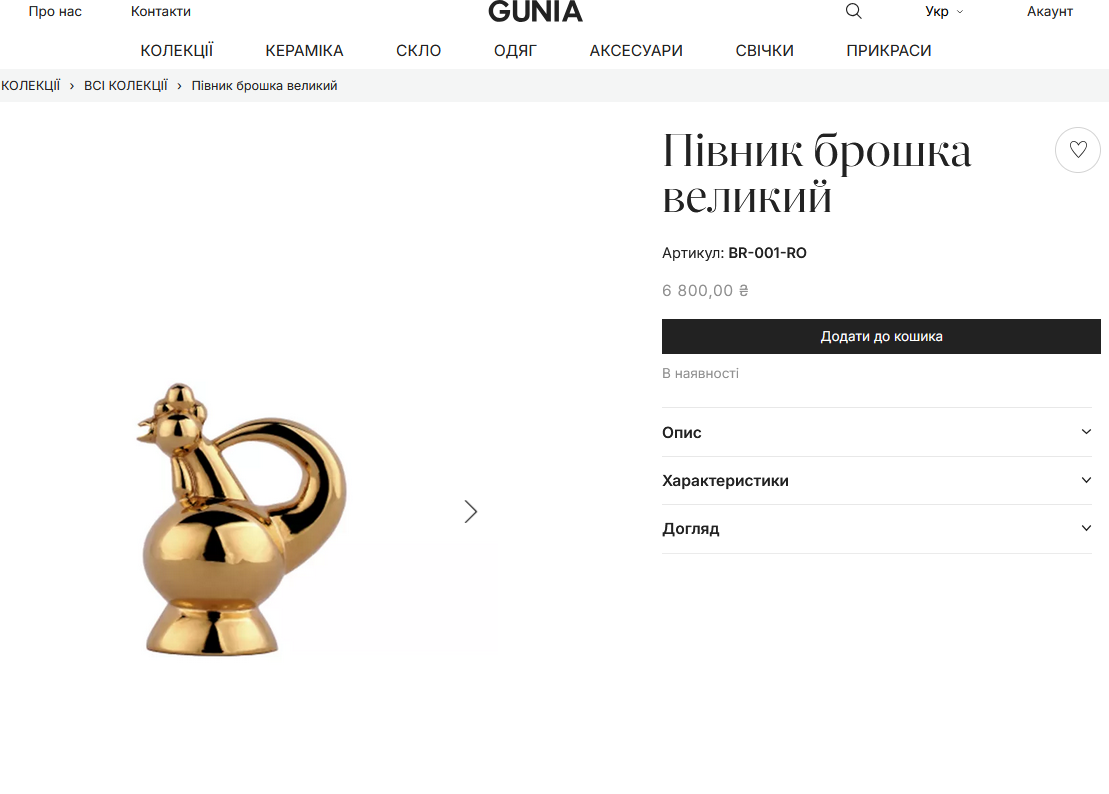The image size is (1109, 794).
Task: Click Додати до кошика button
Action: [881, 337]
